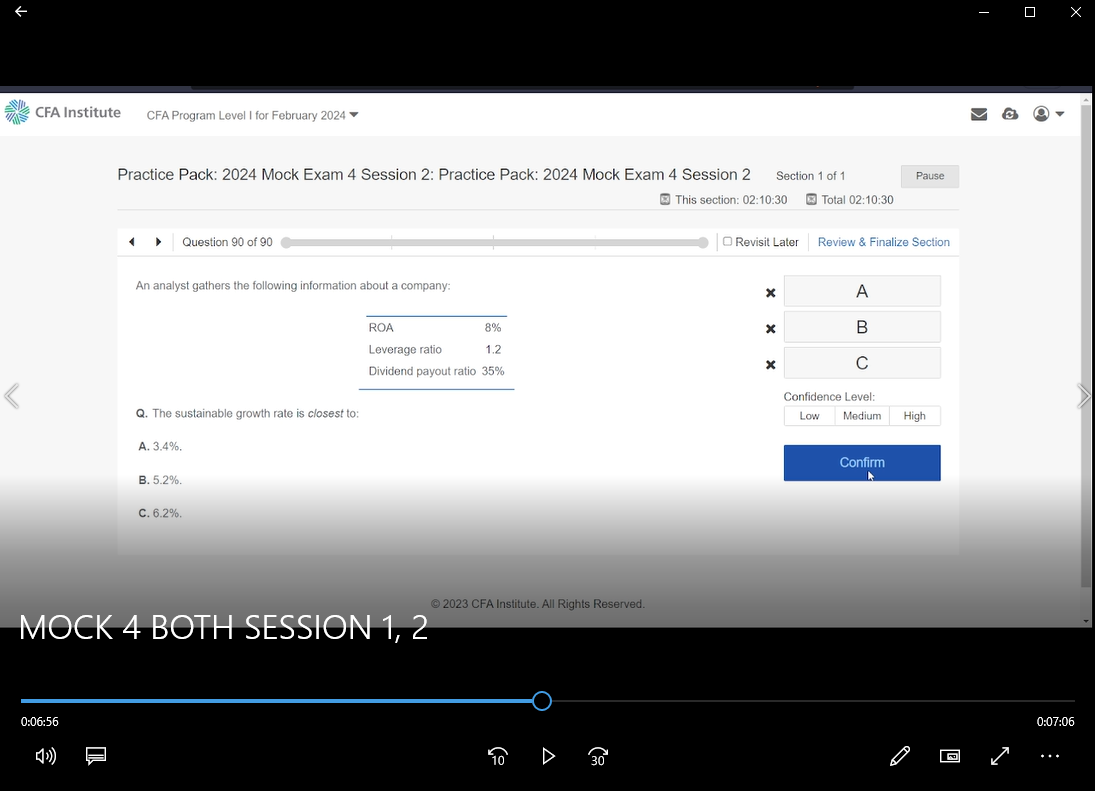Click the back arrow at top left
The image size is (1095, 791).
point(21,12)
